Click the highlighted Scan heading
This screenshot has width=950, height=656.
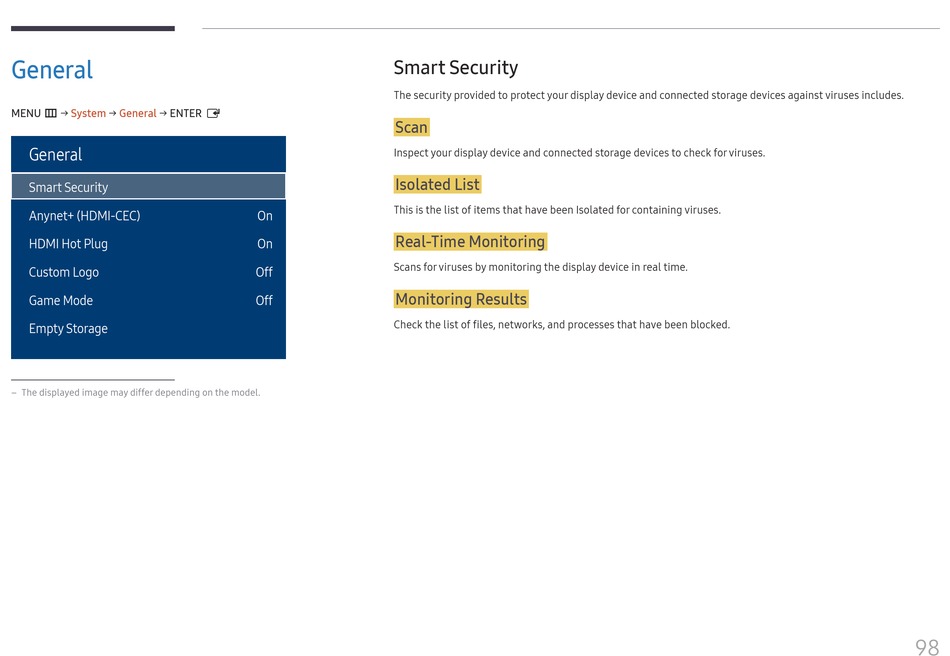(411, 127)
